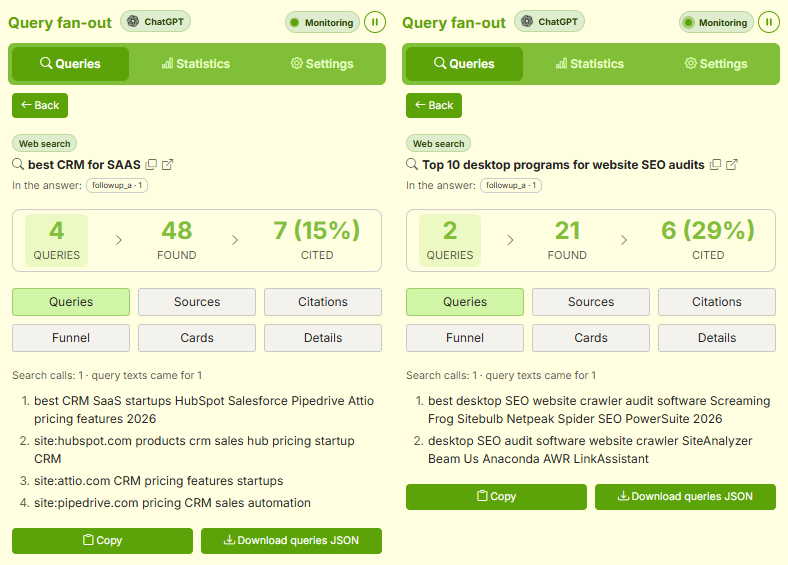This screenshot has width=788, height=565.
Task: Select Funnel in the right panel
Action: click(x=465, y=338)
